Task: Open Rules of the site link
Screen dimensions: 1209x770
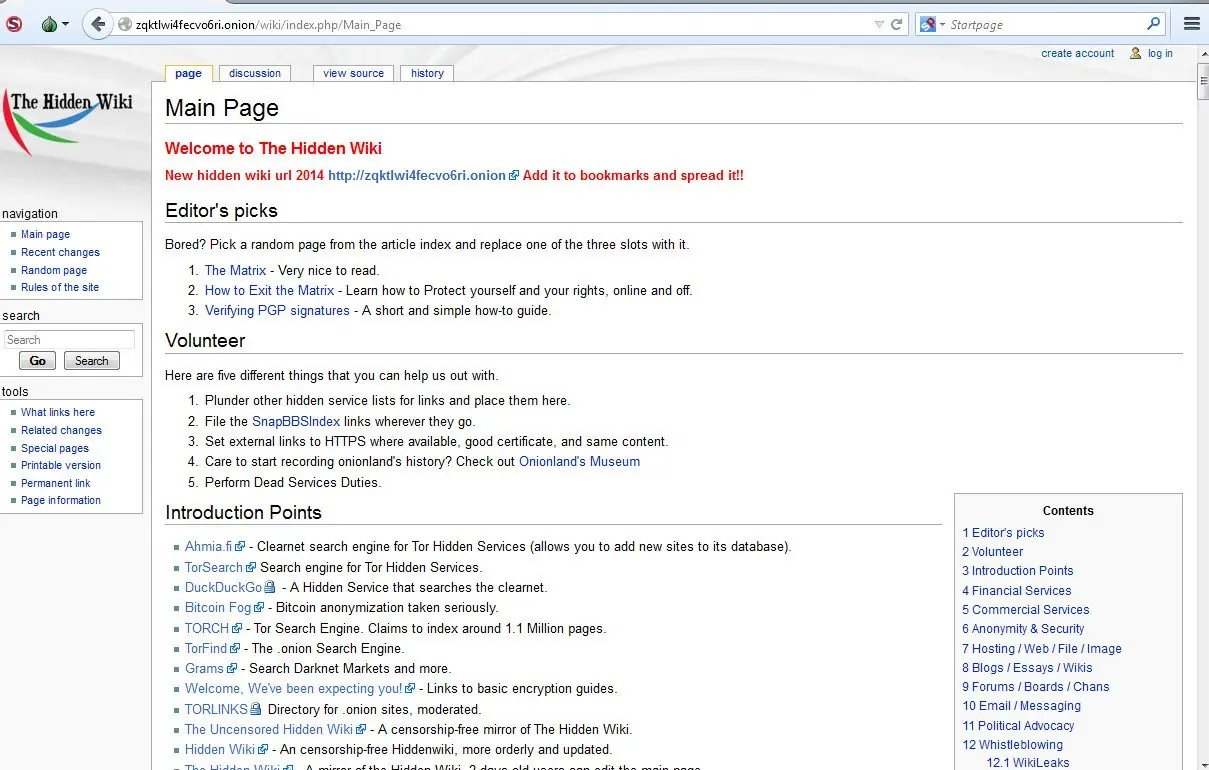Action: 60,287
